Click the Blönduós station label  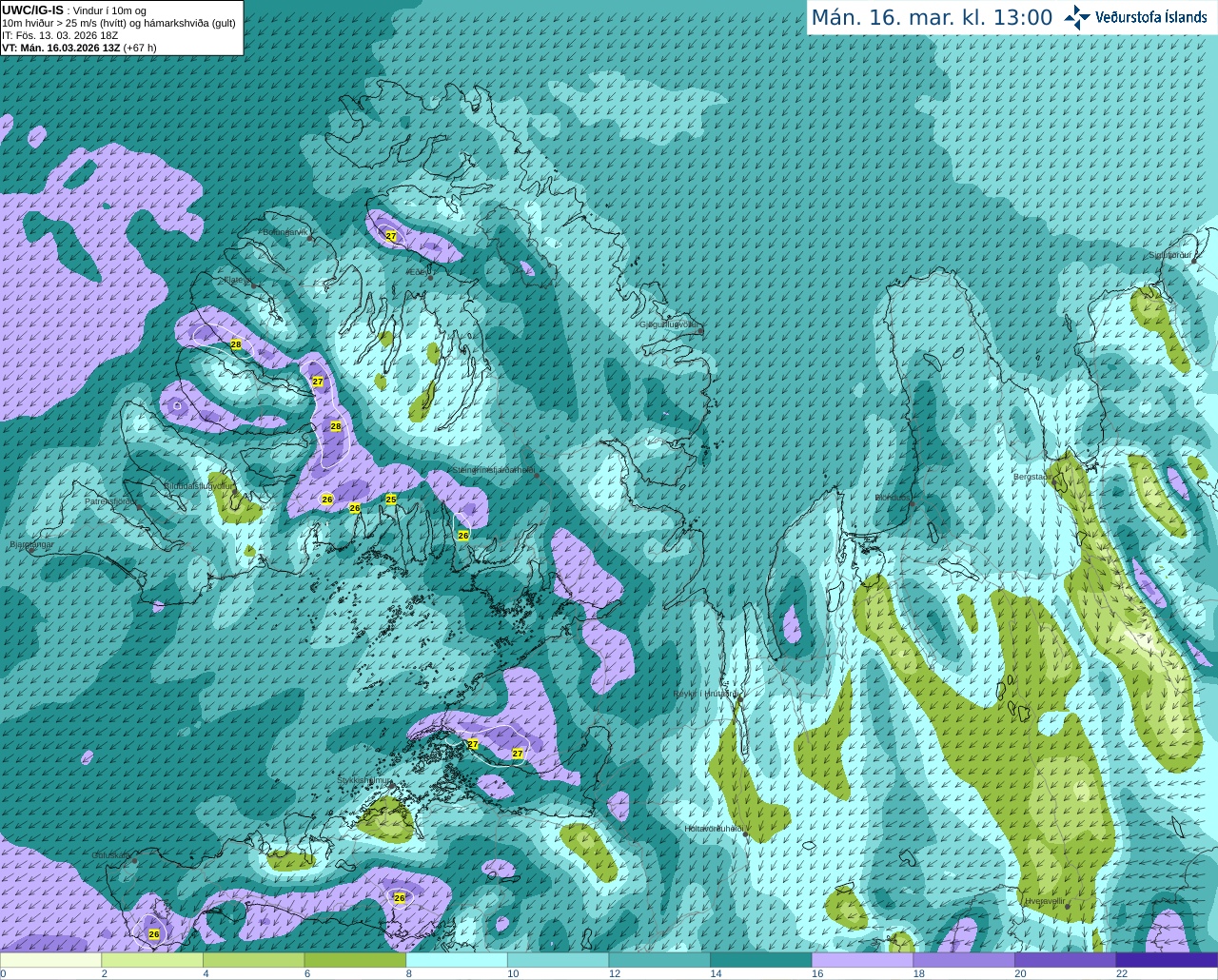click(893, 498)
